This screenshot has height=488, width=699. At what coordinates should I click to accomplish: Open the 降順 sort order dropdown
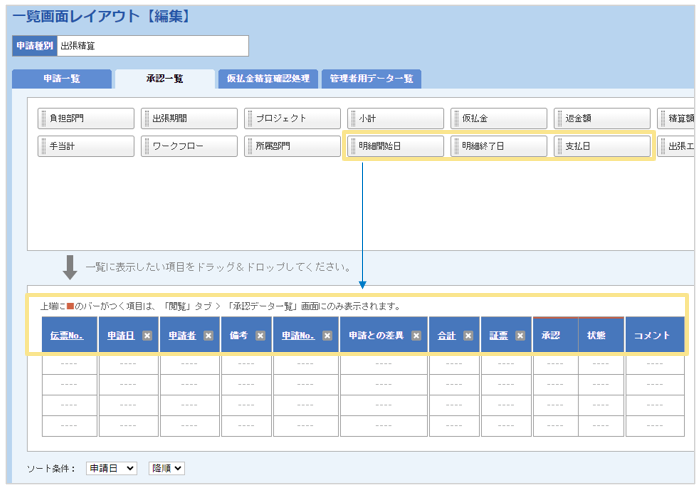tap(167, 468)
